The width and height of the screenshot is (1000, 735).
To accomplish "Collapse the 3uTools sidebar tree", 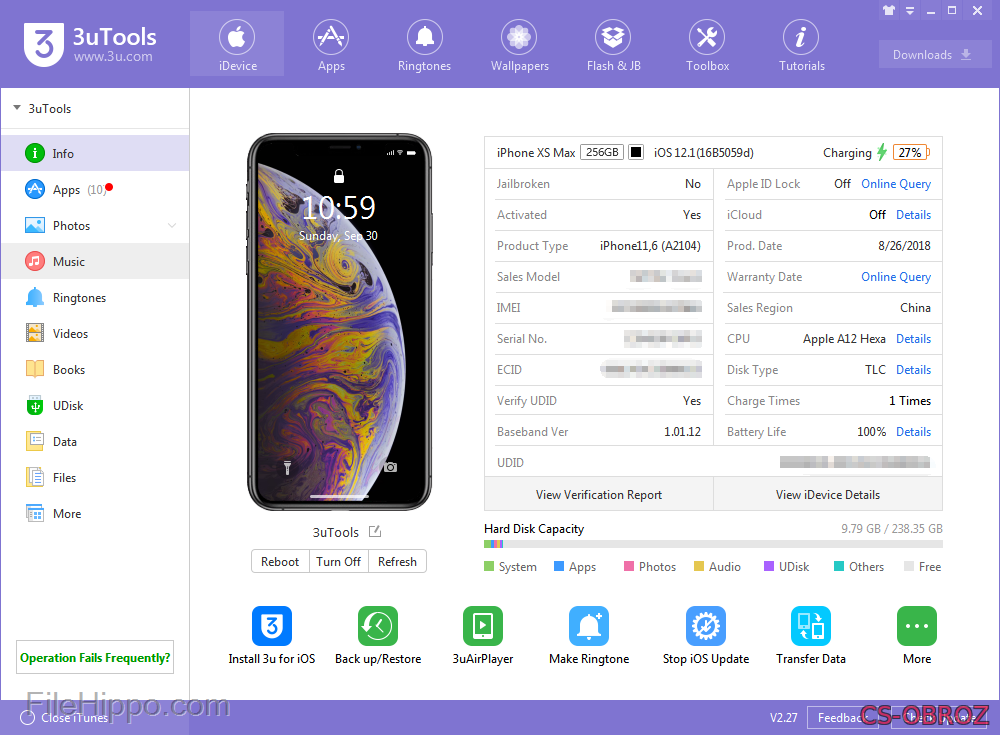I will [17, 109].
